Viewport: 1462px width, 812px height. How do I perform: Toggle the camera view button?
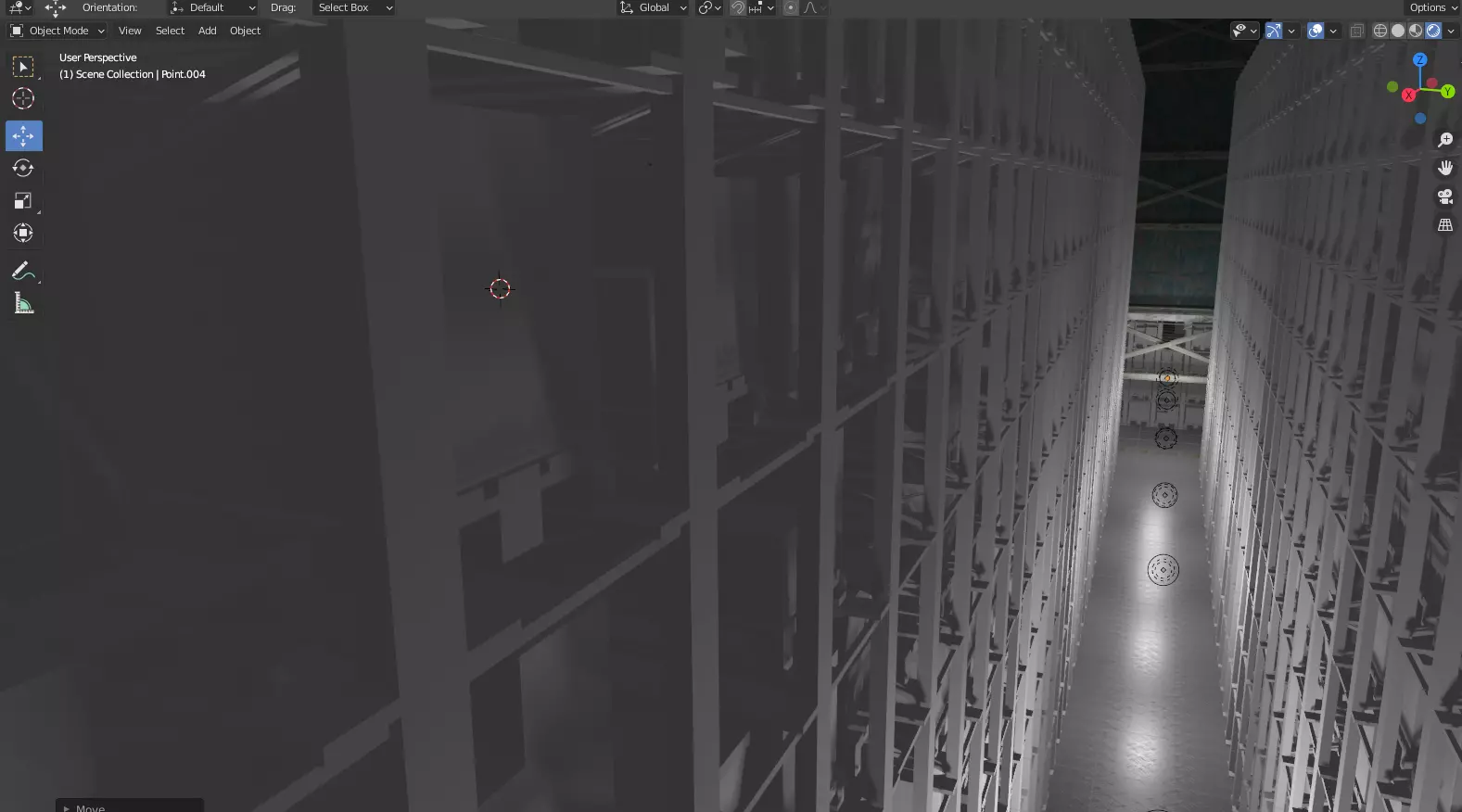click(1444, 197)
